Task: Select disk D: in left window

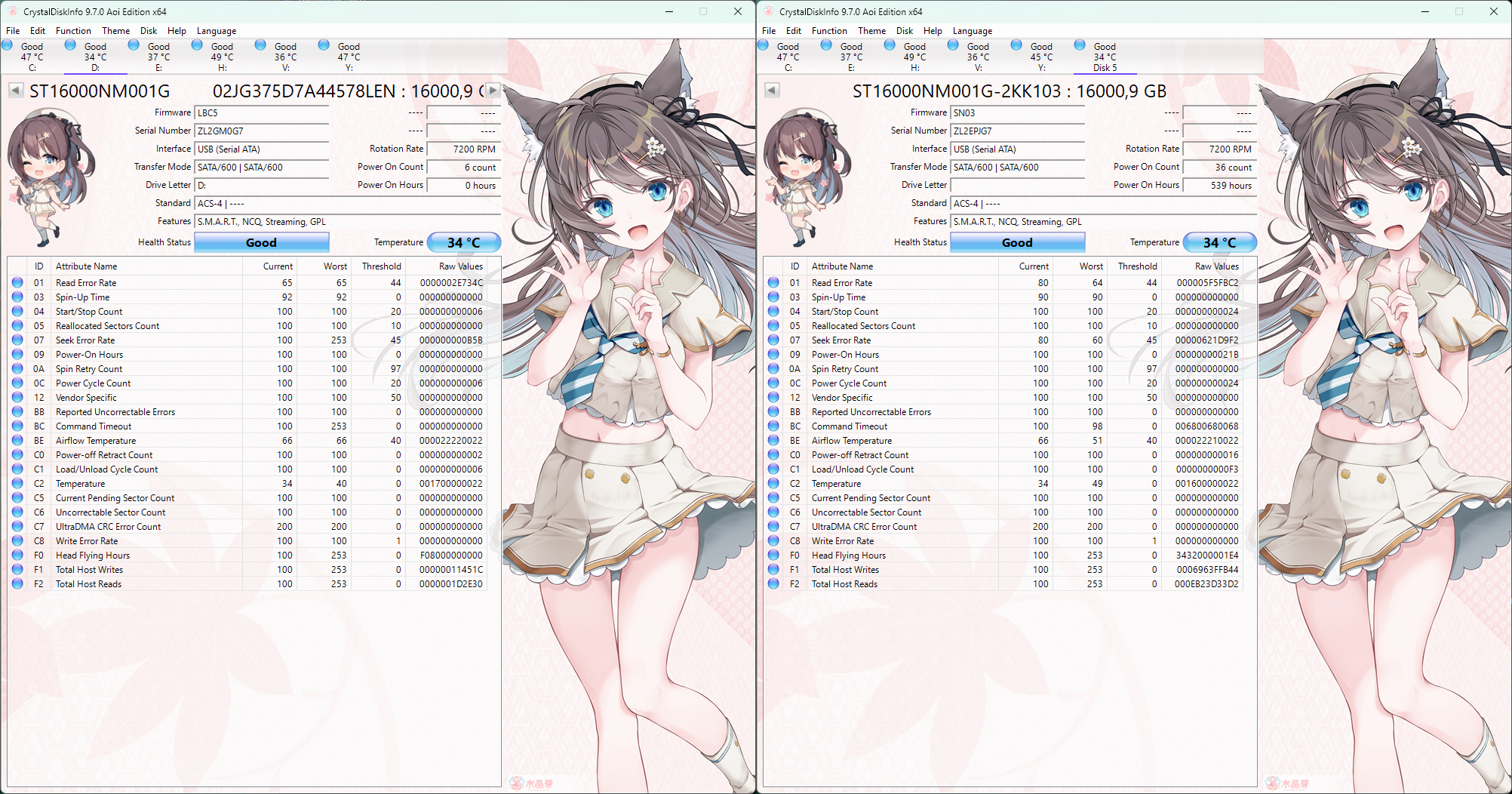Action: [95, 57]
